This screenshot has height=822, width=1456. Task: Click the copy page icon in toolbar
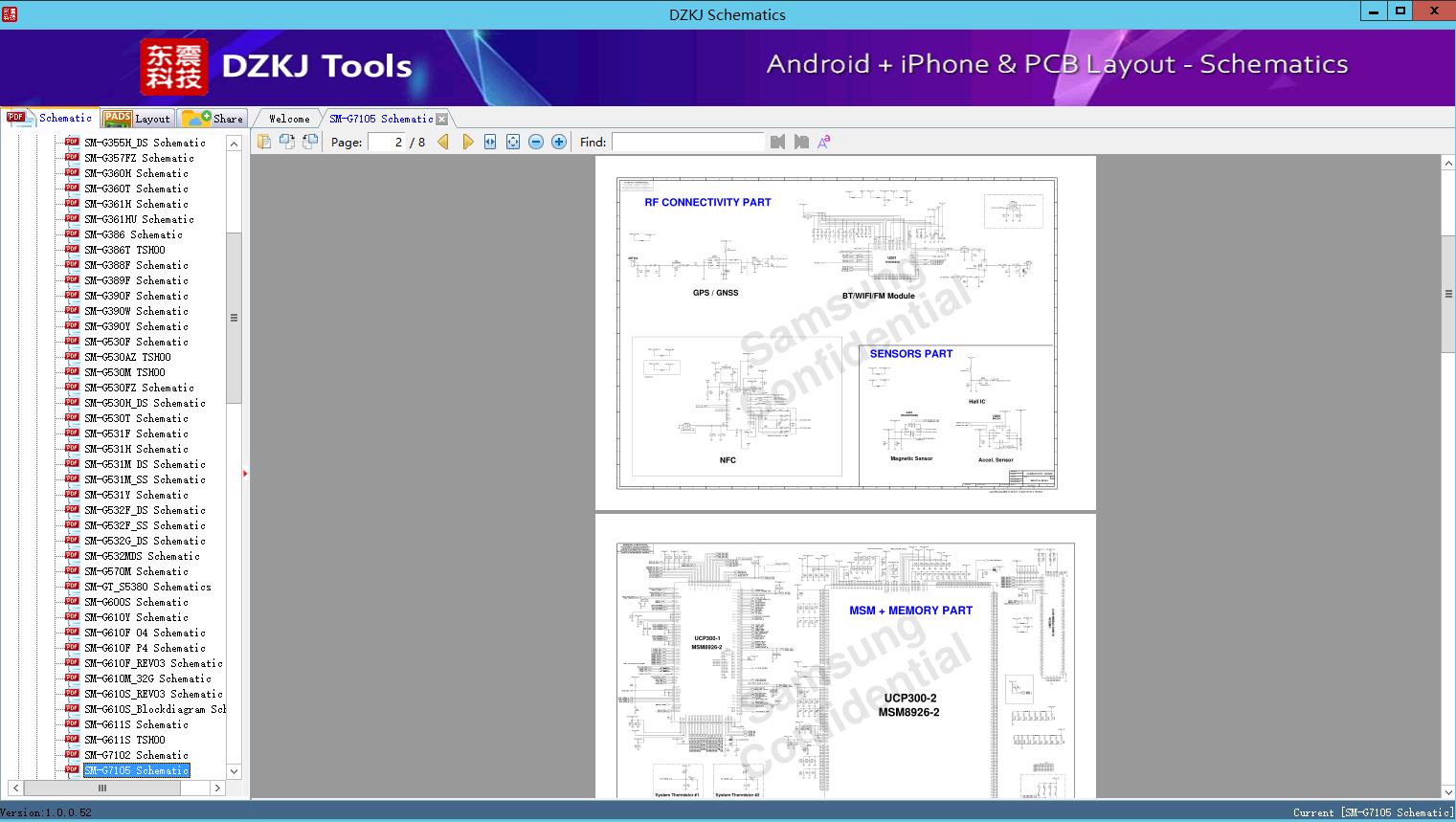pyautogui.click(x=264, y=142)
